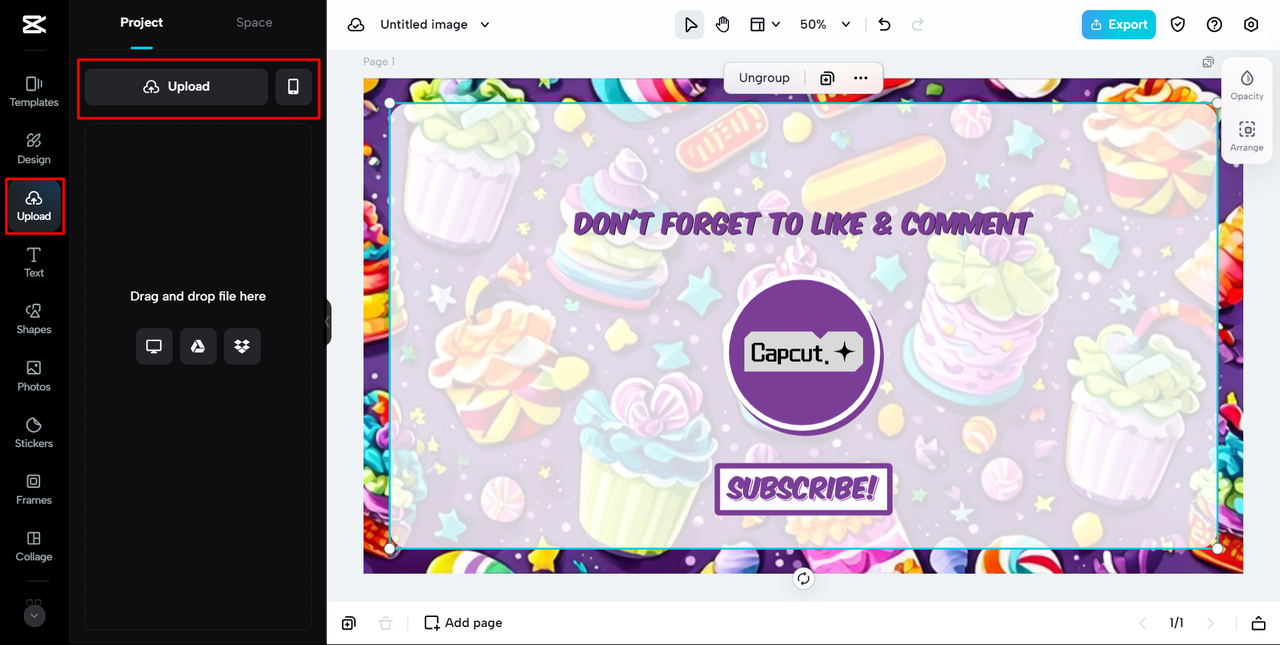Click the Page 1 label
Screen dimensions: 1280x645
379,62
